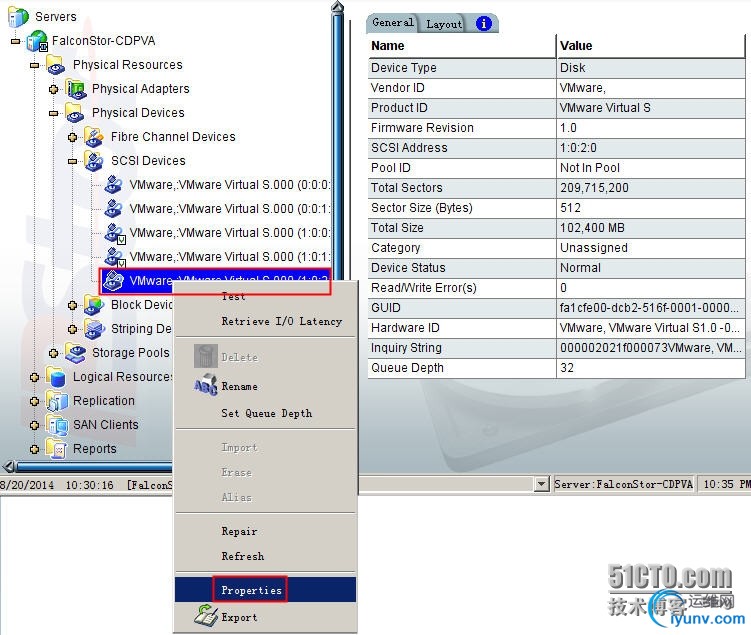Collapse the Physical Resources node

pos(34,66)
